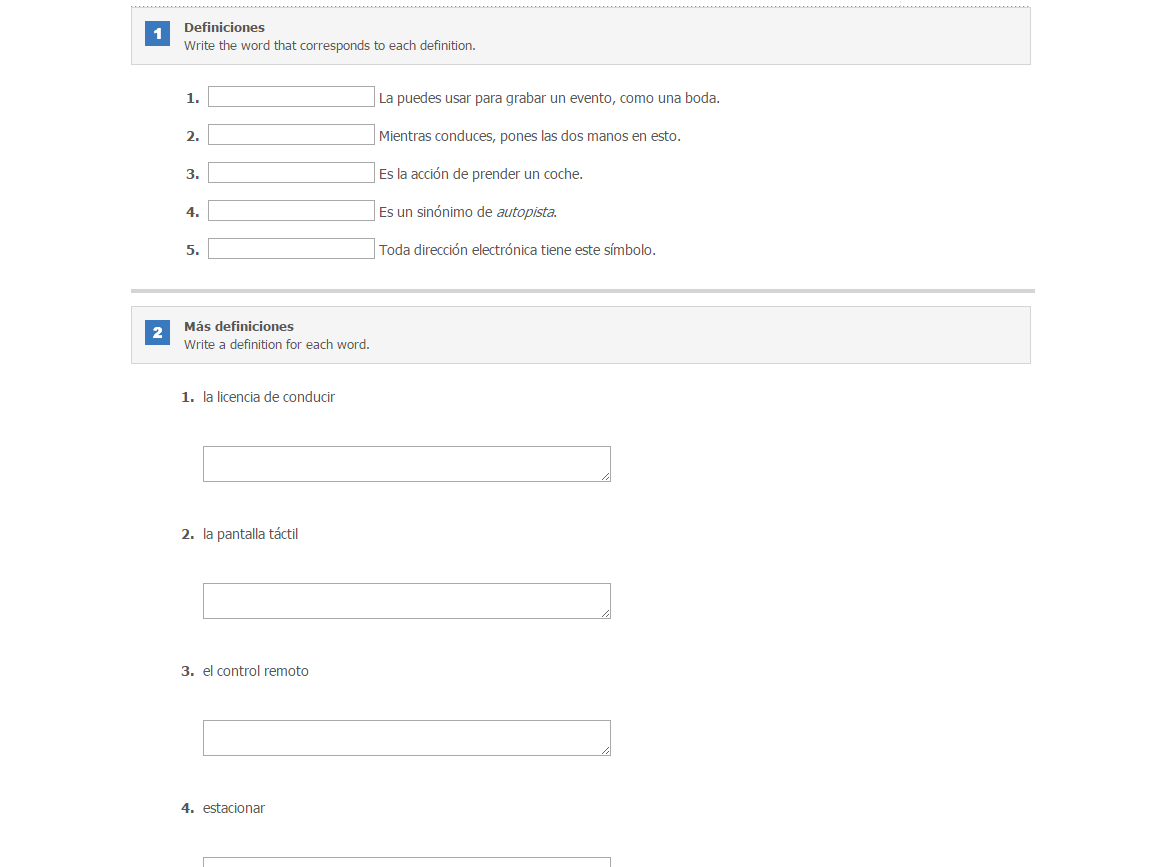Click answer field for wedding recording definition
The width and height of the screenshot is (1152, 867).
(291, 97)
